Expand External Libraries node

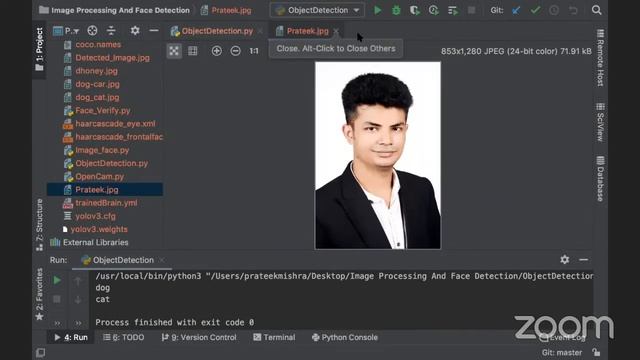point(89,242)
